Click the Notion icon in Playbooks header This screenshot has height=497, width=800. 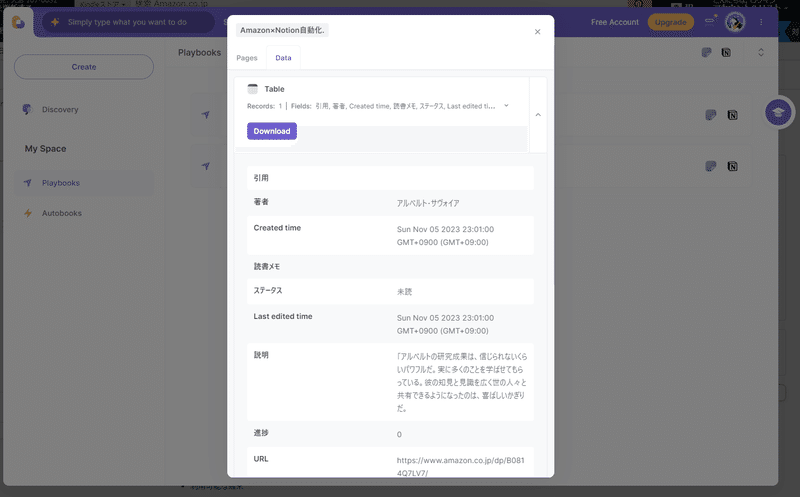[726, 52]
